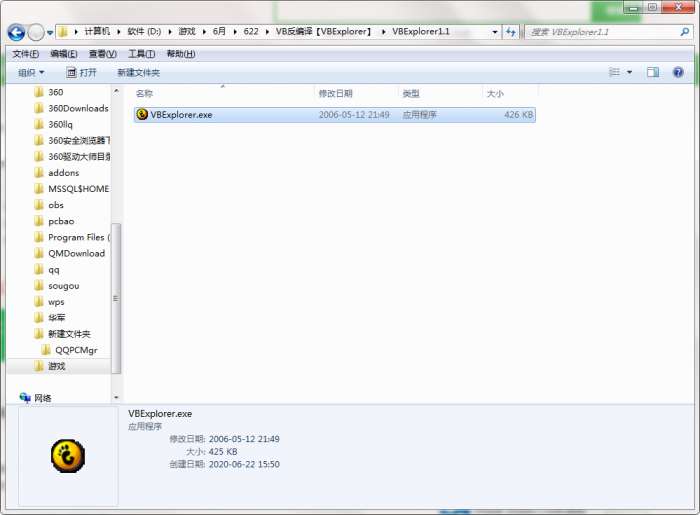
Task: Open the 工具(T) menu
Action: pyautogui.click(x=142, y=54)
